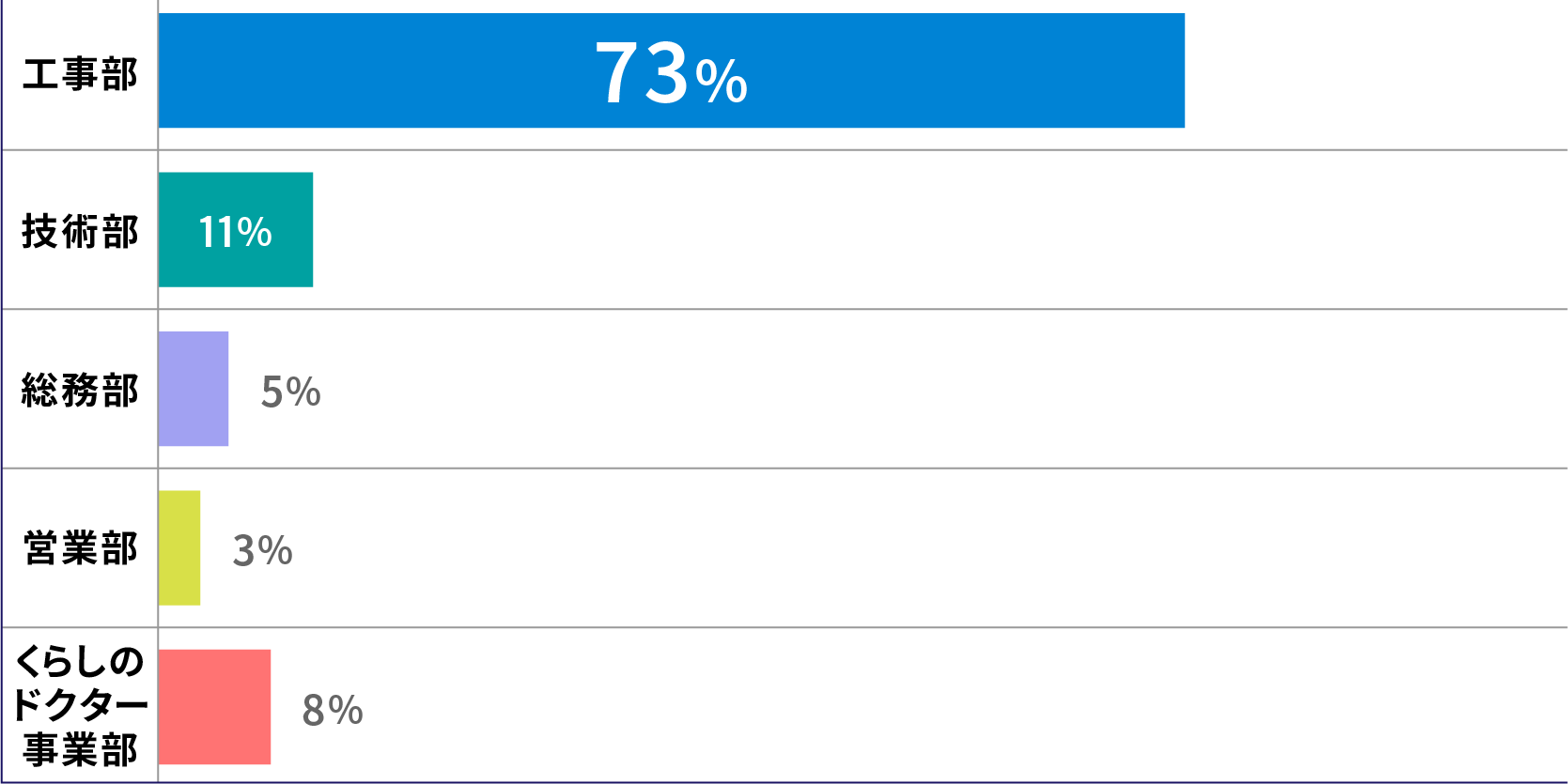The image size is (1568, 784).
Task: Select the 技術部 row label
Action: pos(80,232)
